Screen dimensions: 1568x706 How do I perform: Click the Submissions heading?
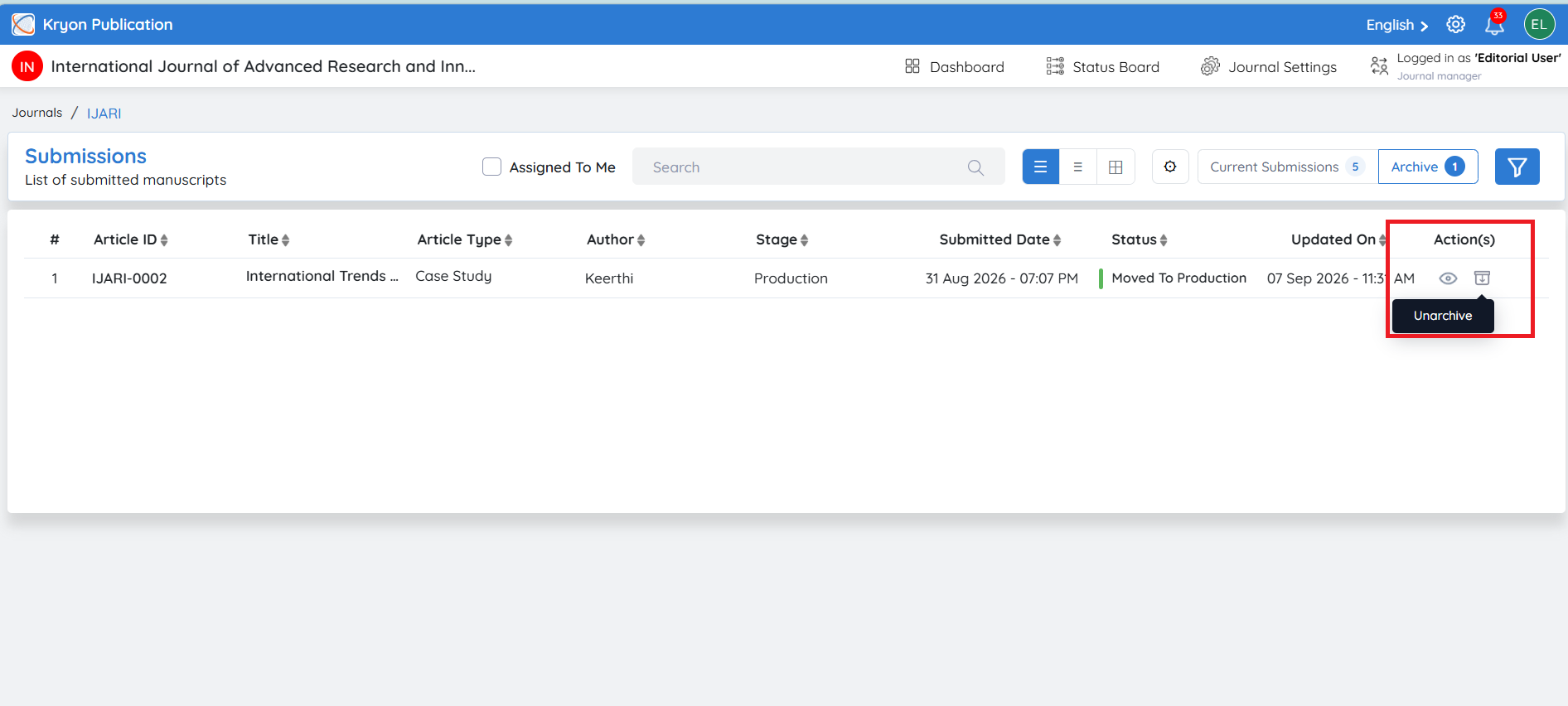(85, 157)
